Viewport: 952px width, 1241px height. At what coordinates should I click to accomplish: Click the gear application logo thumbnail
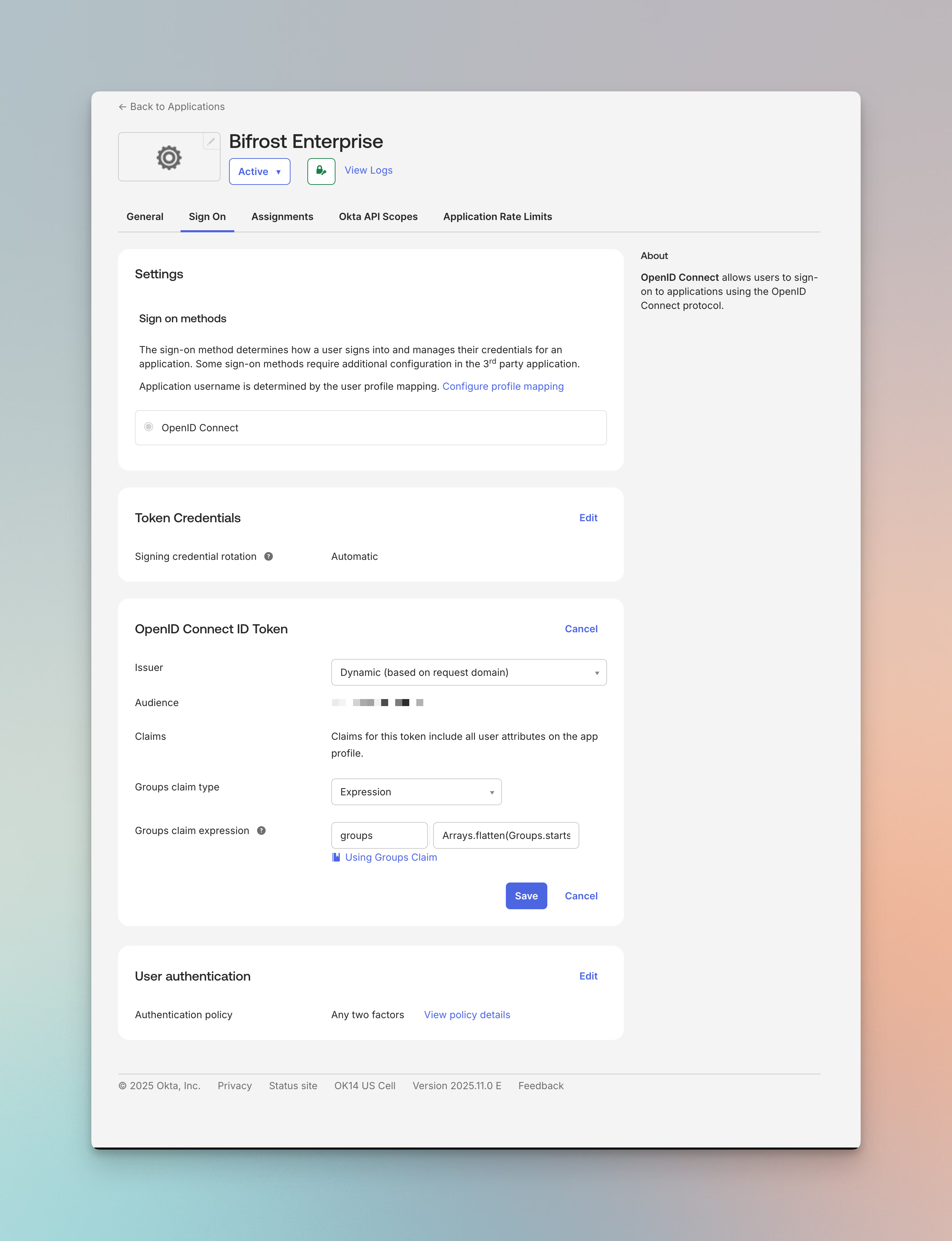click(x=168, y=157)
